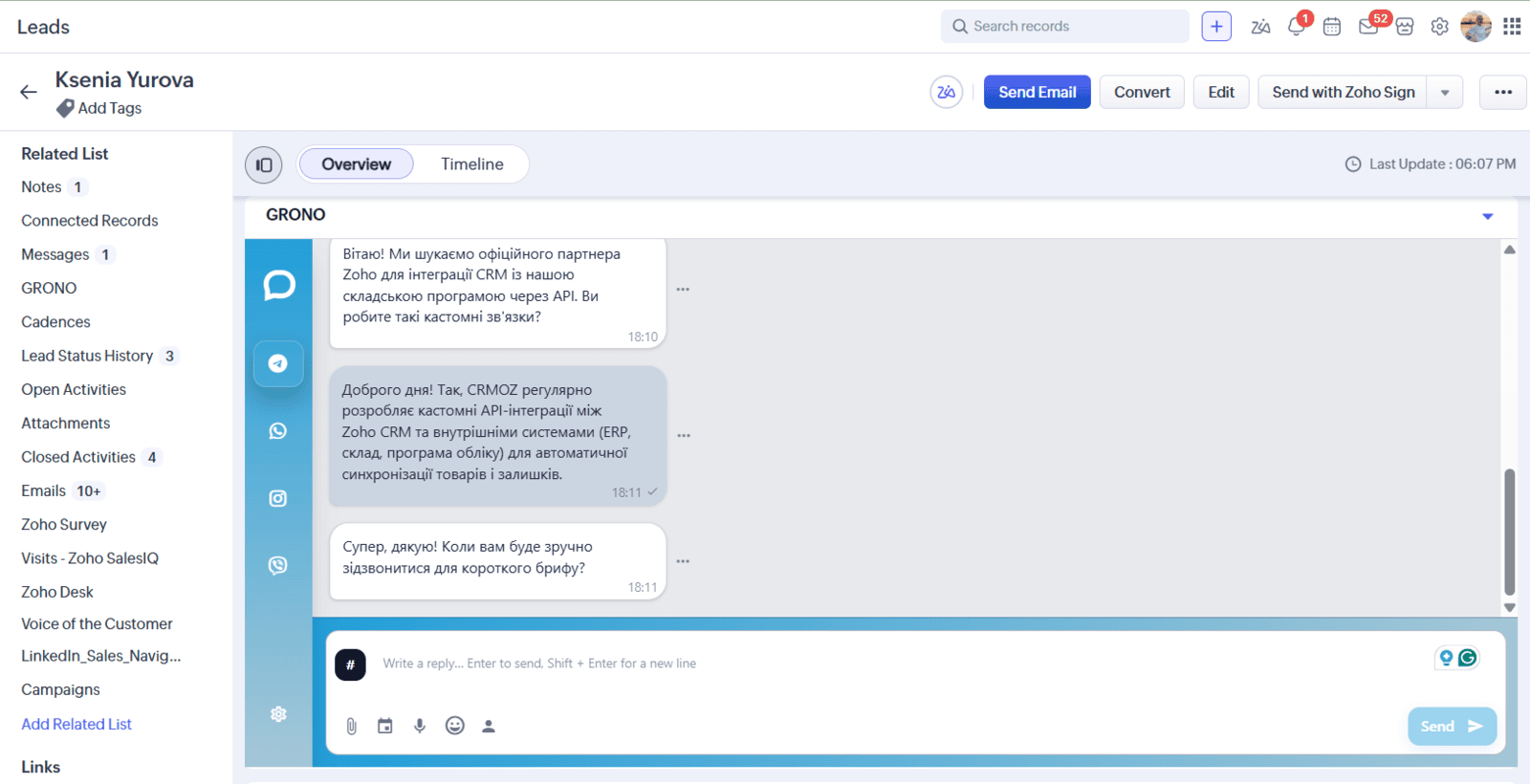Open the GRONO chat bubble icon
The width and height of the screenshot is (1530, 784).
pyautogui.click(x=279, y=285)
